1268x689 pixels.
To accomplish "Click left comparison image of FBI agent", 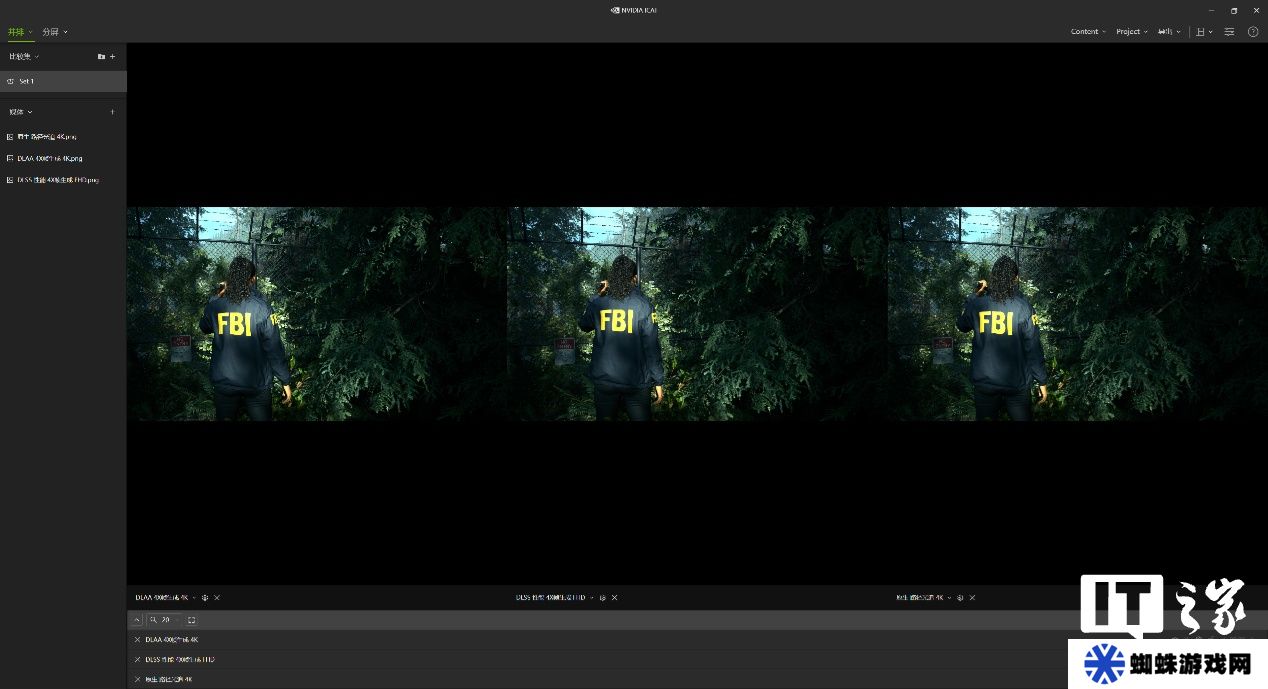I will tap(317, 314).
